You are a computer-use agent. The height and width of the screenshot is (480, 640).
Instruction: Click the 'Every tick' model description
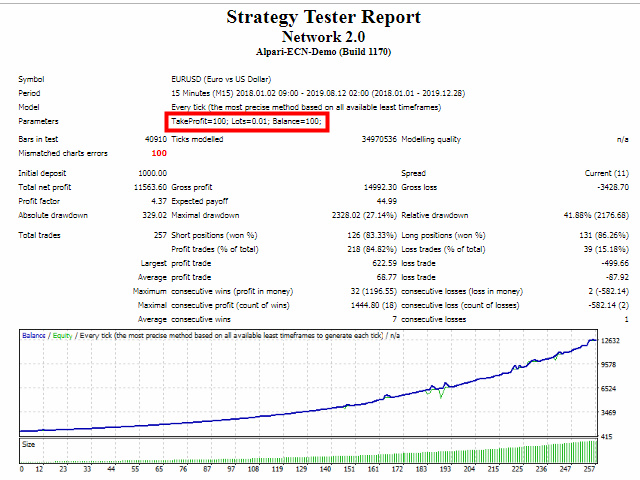(x=306, y=107)
